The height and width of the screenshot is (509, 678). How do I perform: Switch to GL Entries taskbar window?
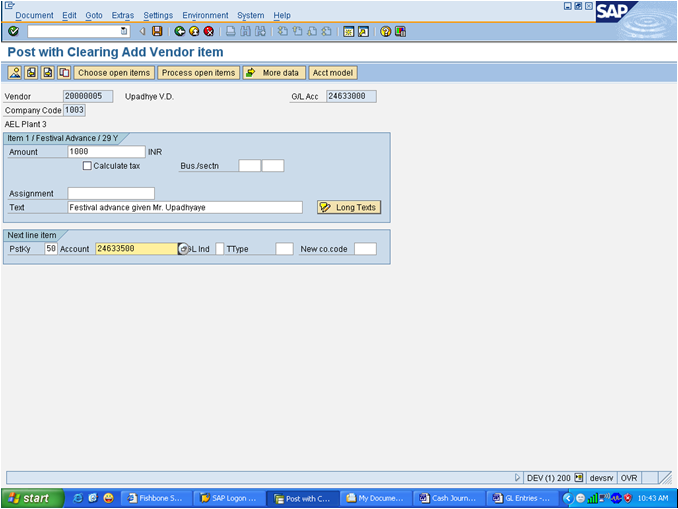click(x=522, y=498)
